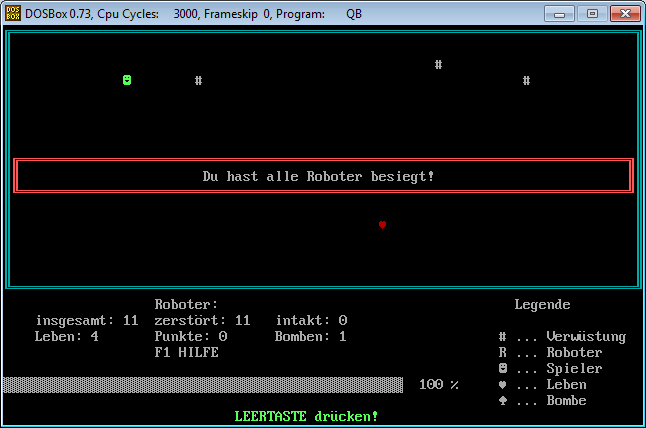Click the green player character on the playfield

(127, 80)
